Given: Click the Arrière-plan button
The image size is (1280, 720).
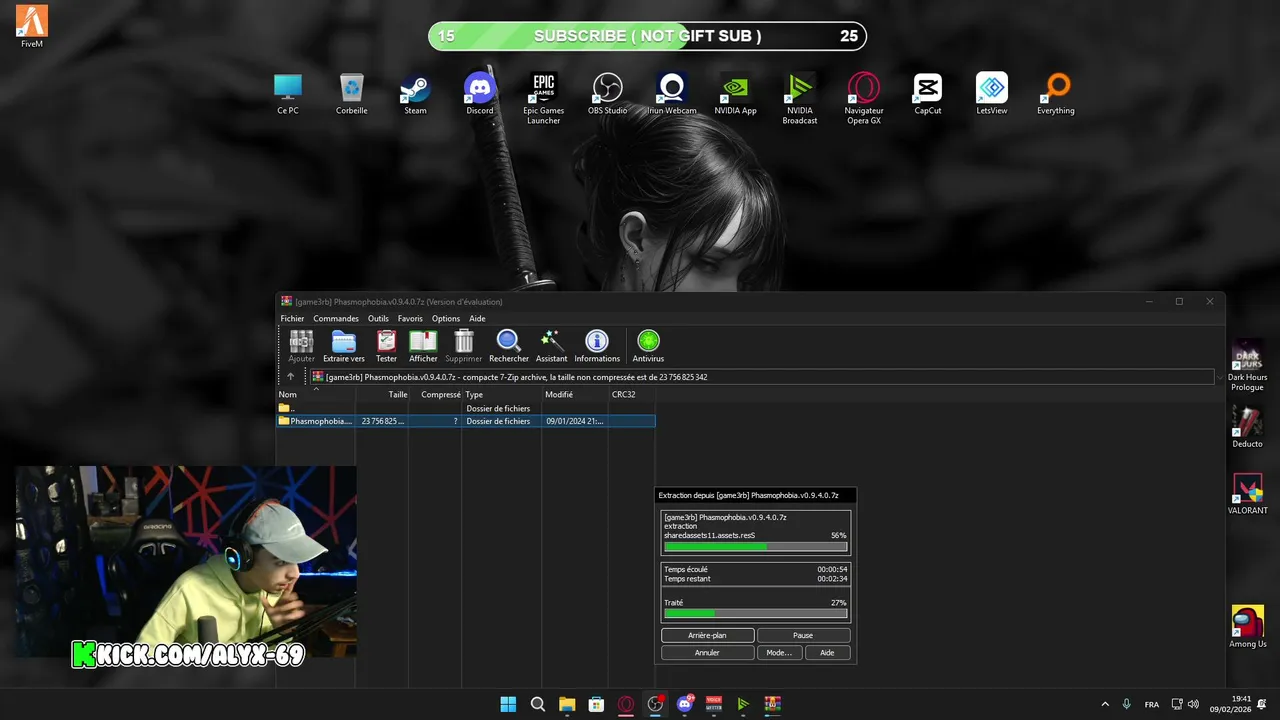Looking at the screenshot, I should point(708,635).
